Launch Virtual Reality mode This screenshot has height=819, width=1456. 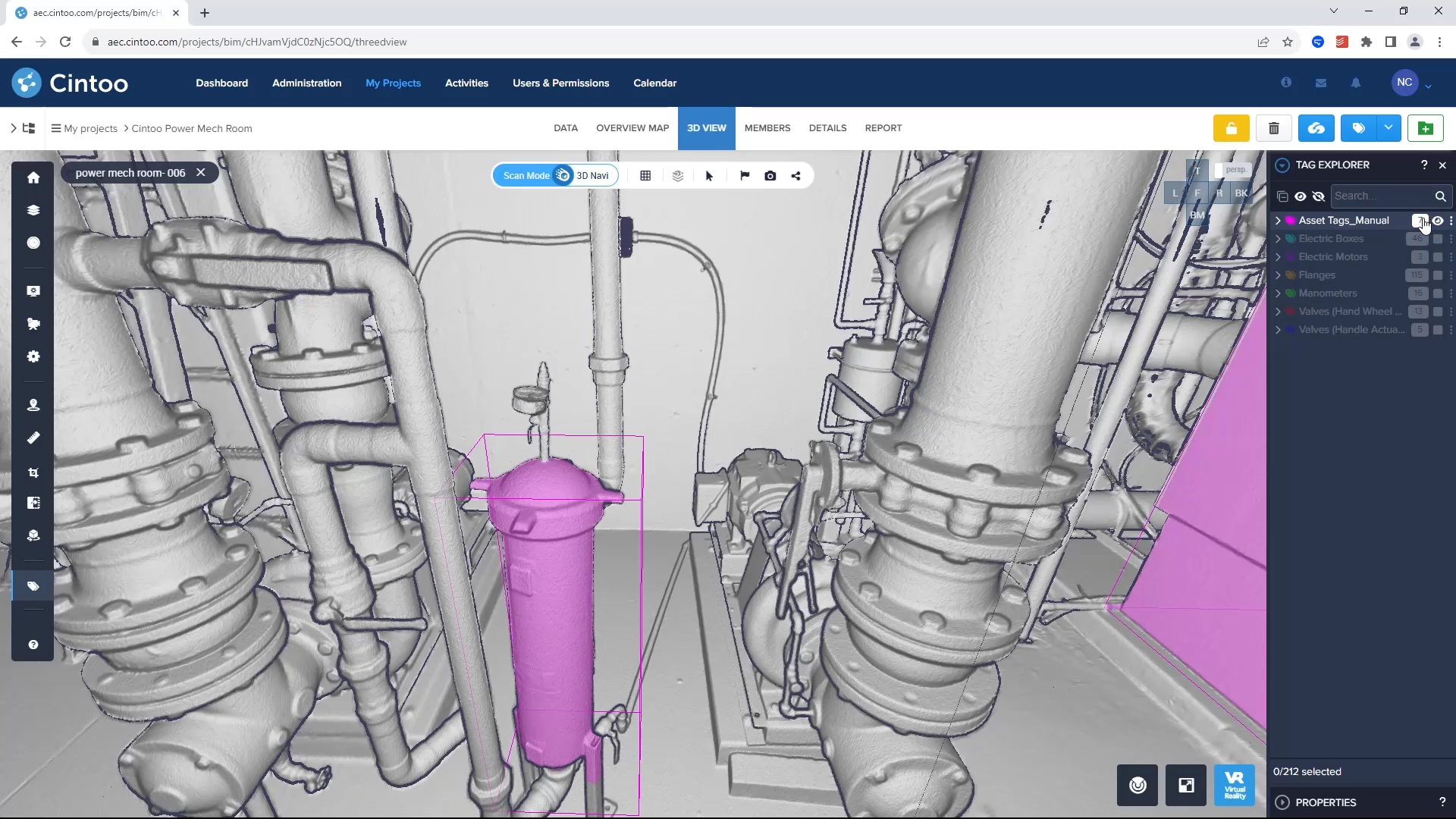(x=1235, y=786)
